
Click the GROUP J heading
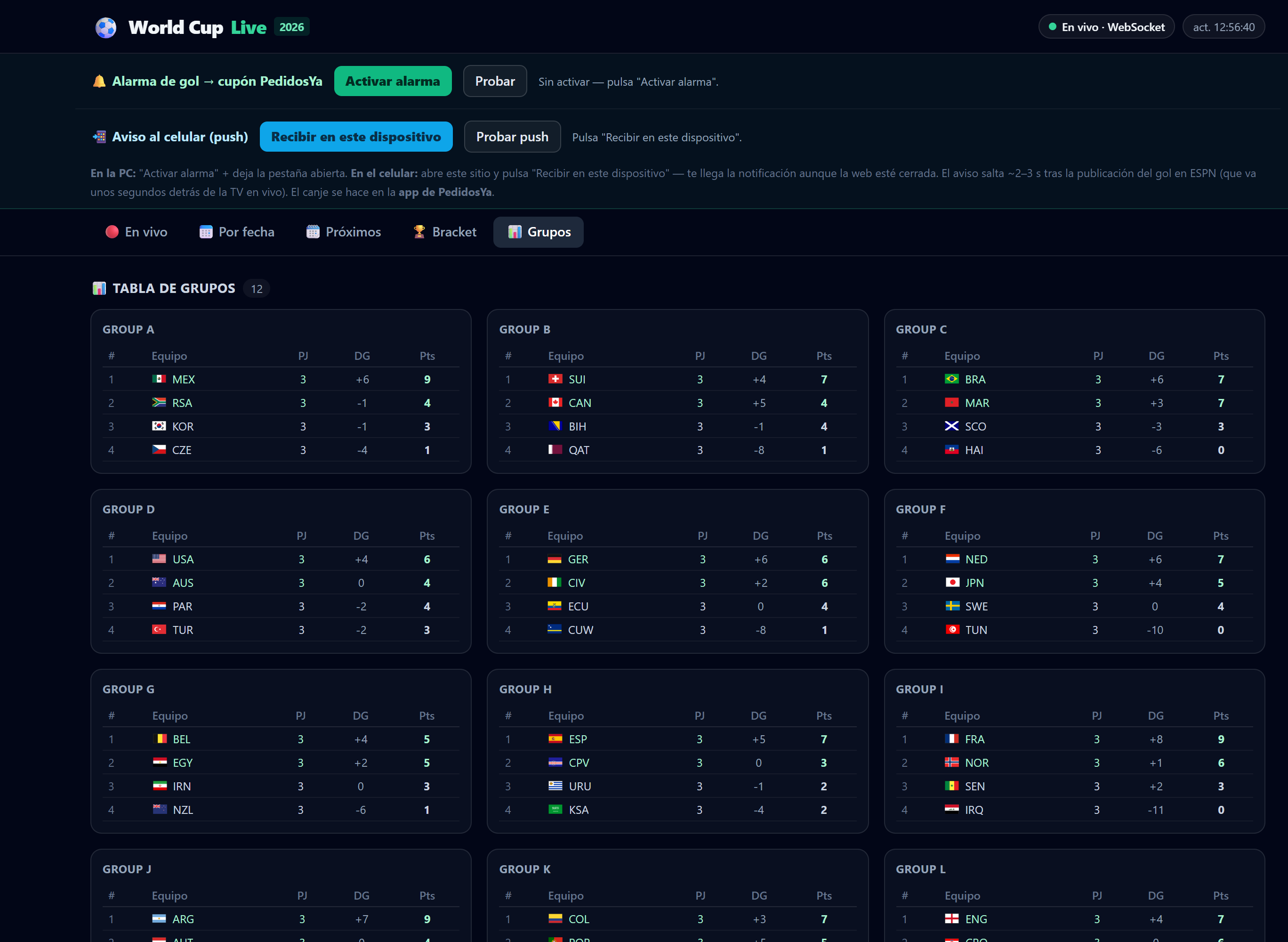127,869
